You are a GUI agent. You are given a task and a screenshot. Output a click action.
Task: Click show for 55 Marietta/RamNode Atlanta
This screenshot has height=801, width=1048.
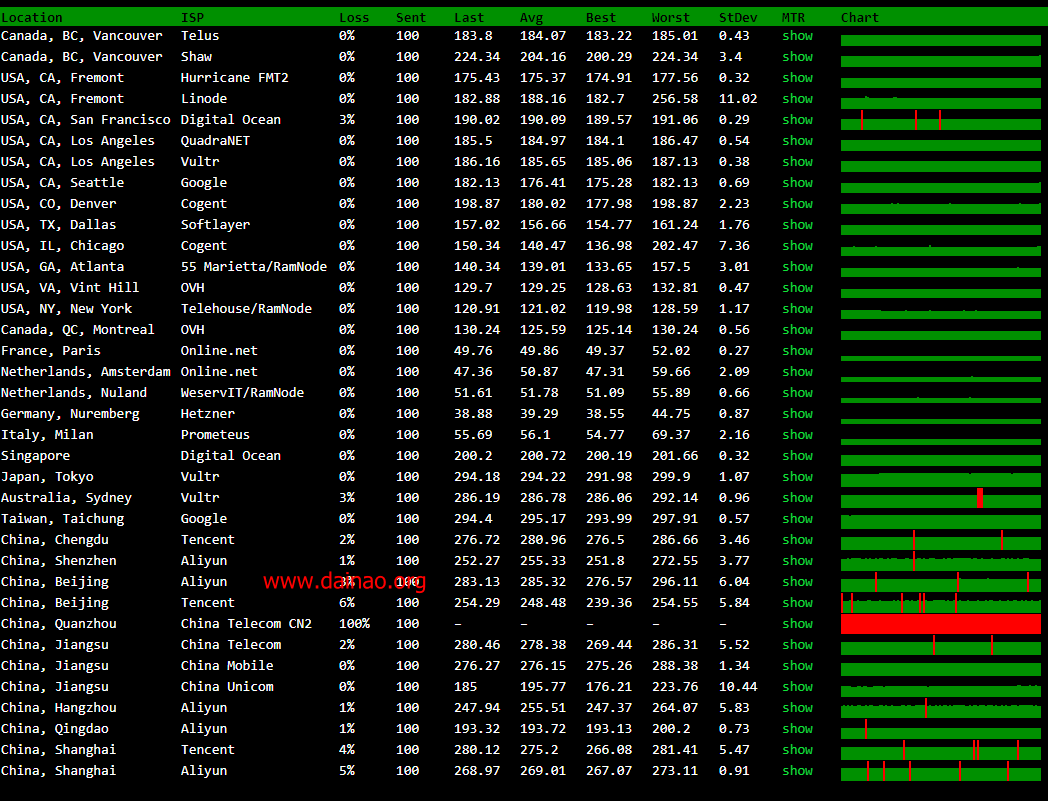pos(797,267)
